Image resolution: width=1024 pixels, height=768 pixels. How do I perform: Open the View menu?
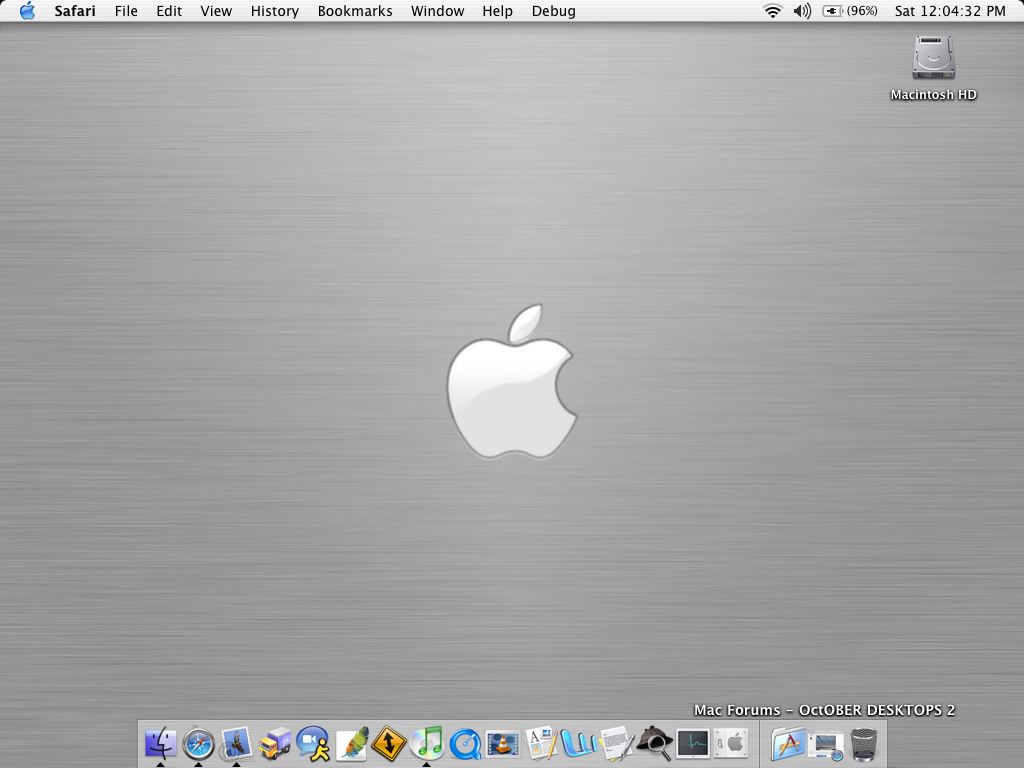(216, 11)
